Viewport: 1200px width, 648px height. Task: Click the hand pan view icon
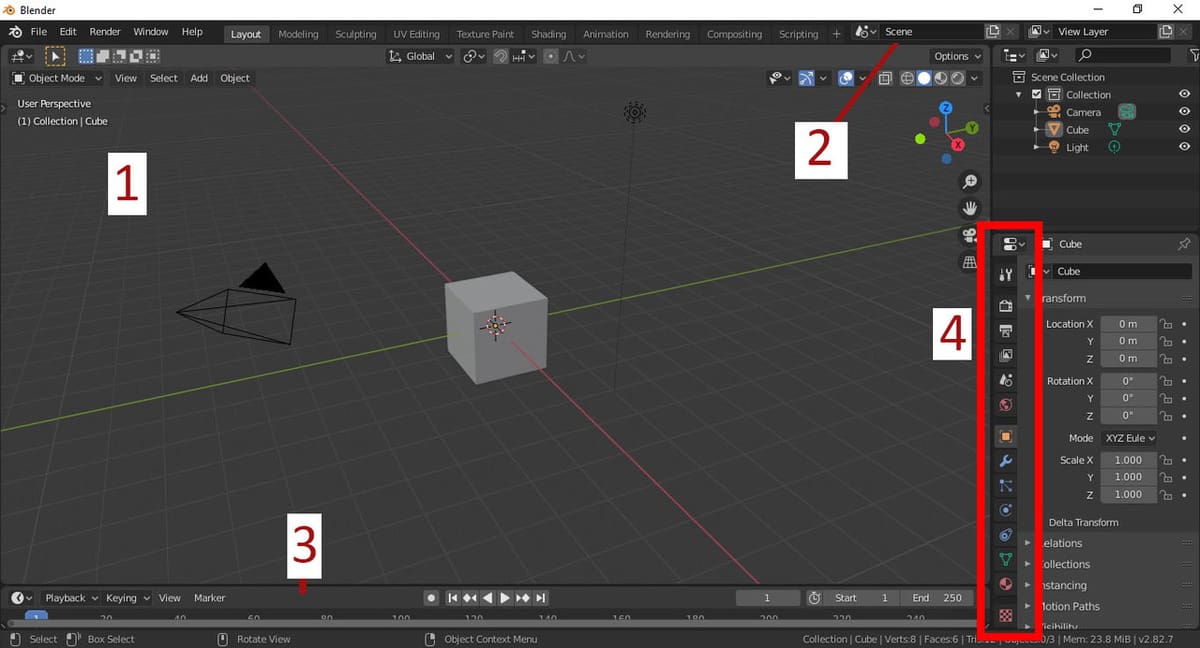969,208
